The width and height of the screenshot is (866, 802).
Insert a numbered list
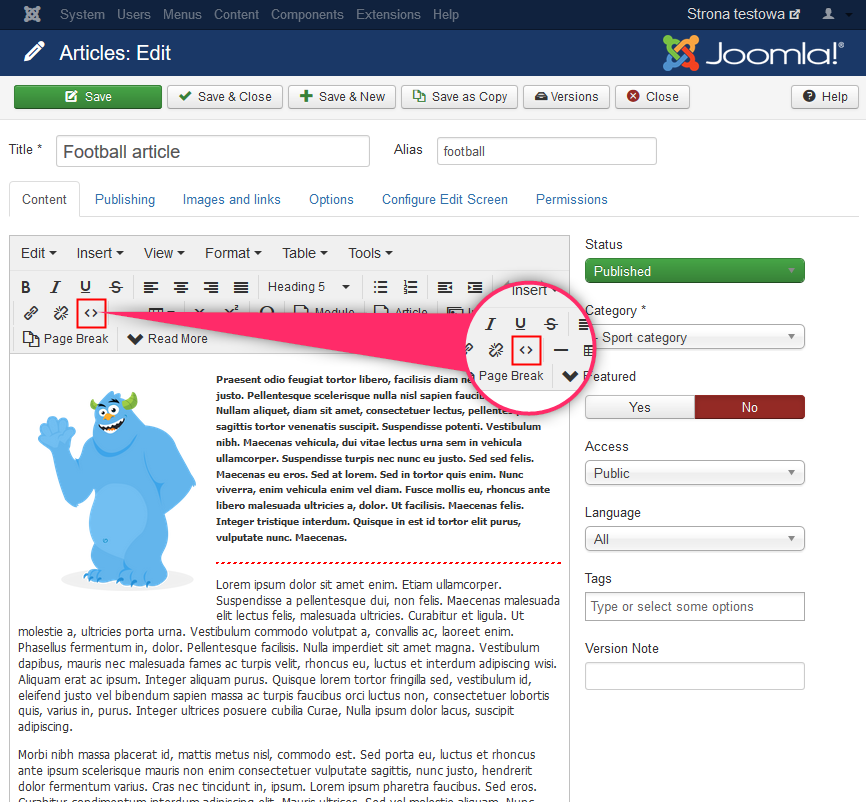click(410, 287)
